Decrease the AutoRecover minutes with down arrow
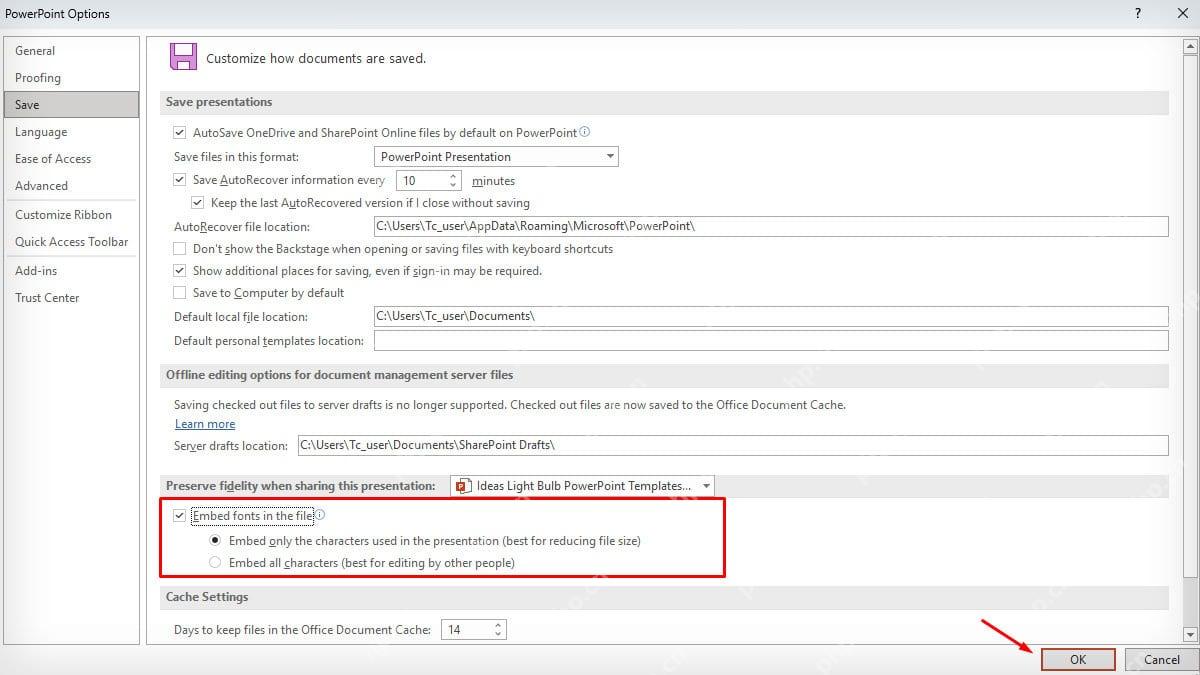 [453, 186]
